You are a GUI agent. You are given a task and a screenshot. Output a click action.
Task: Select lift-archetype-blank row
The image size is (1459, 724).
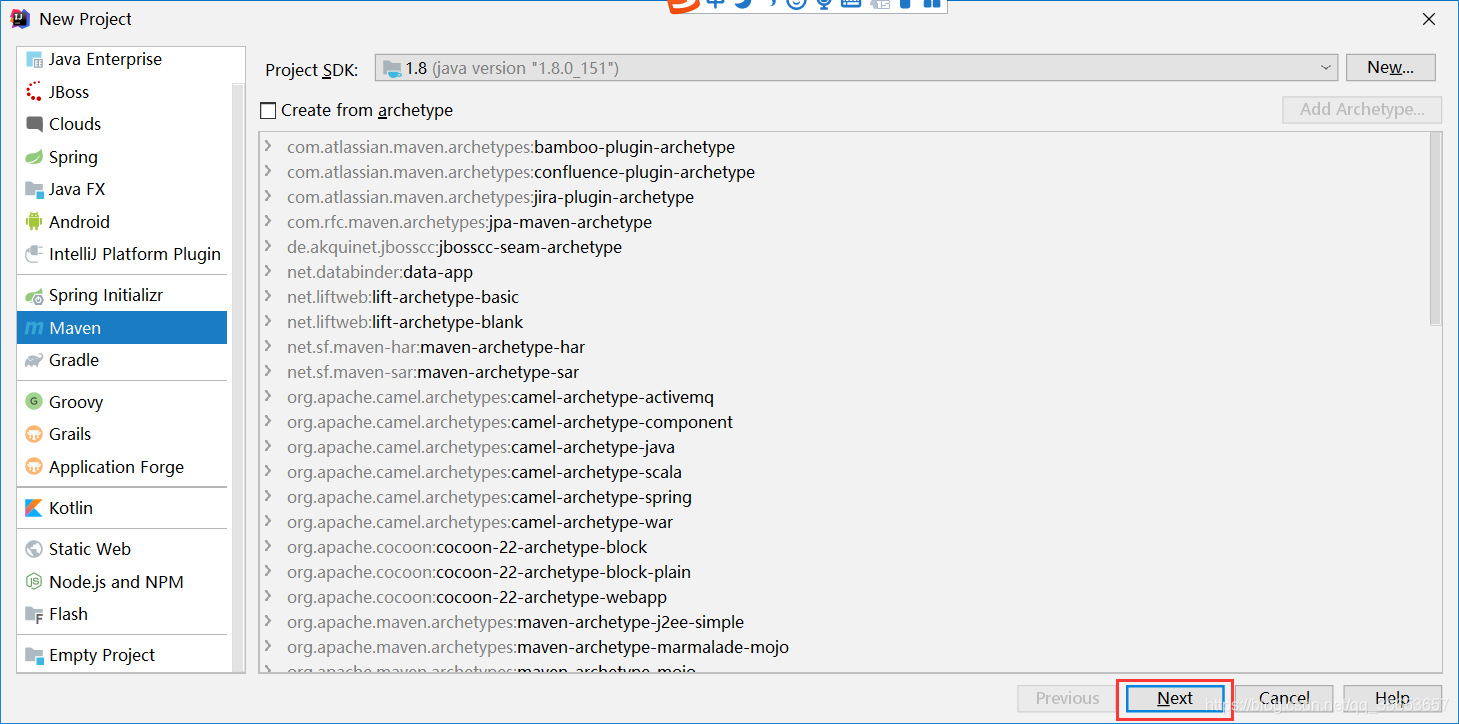coord(843,322)
